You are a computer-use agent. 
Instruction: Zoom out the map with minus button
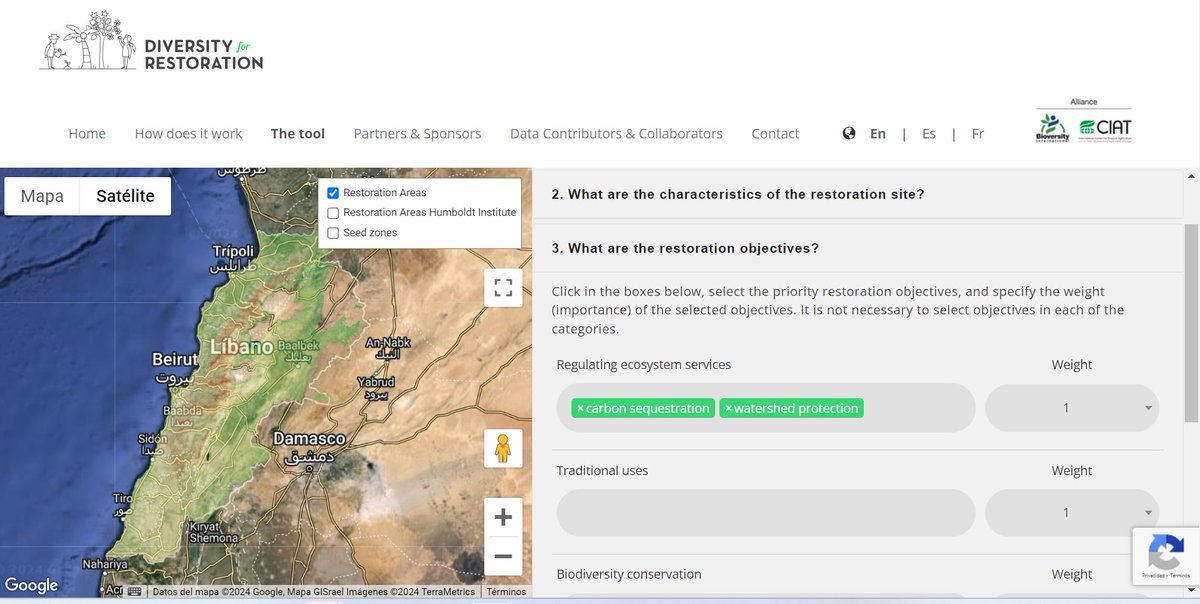pos(503,556)
